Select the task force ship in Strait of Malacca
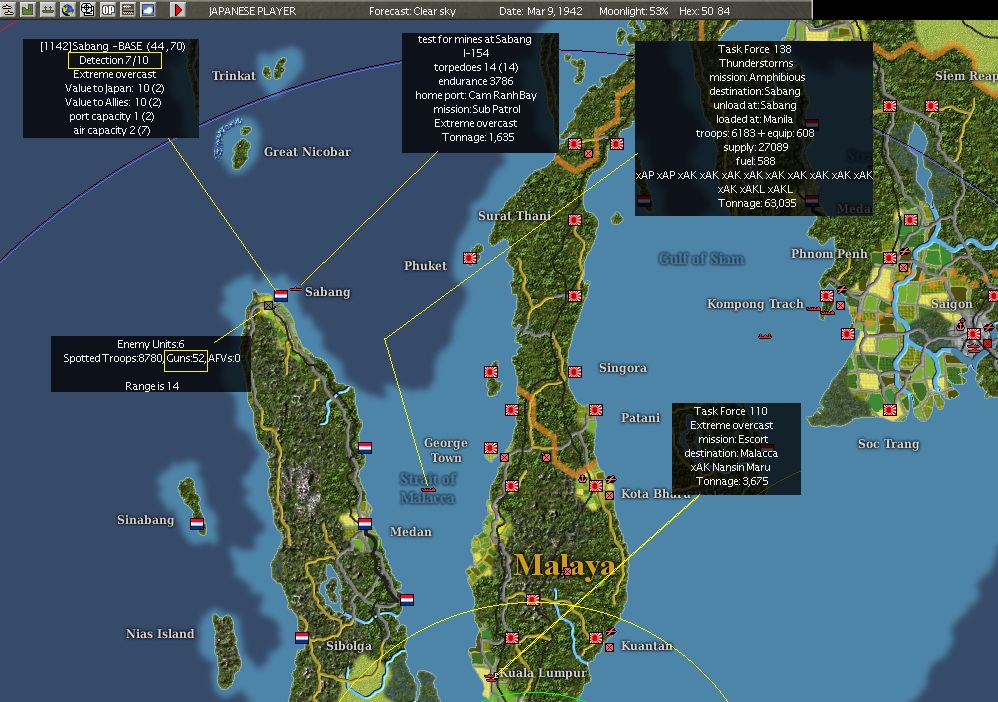The image size is (998, 702). [428, 489]
